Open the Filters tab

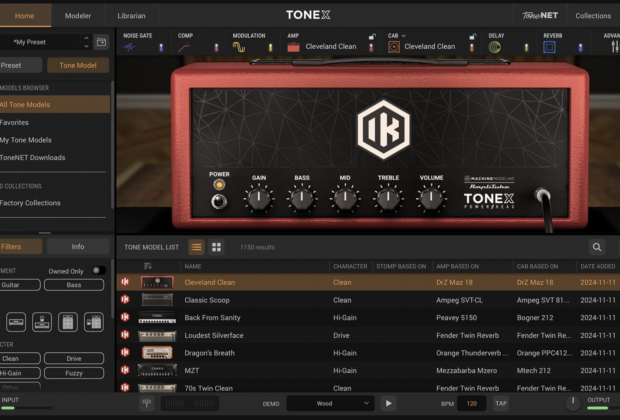pos(21,246)
